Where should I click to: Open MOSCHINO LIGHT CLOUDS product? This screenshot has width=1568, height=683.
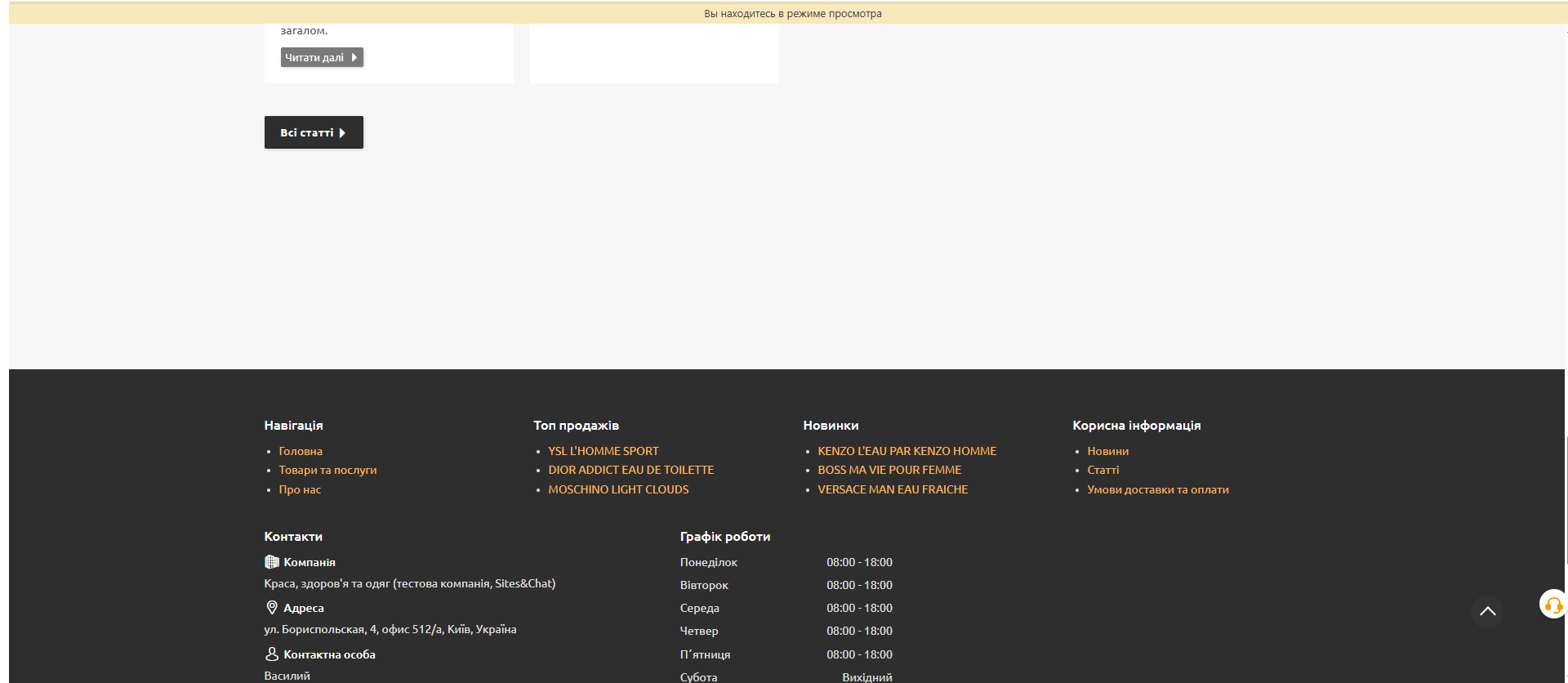(618, 489)
